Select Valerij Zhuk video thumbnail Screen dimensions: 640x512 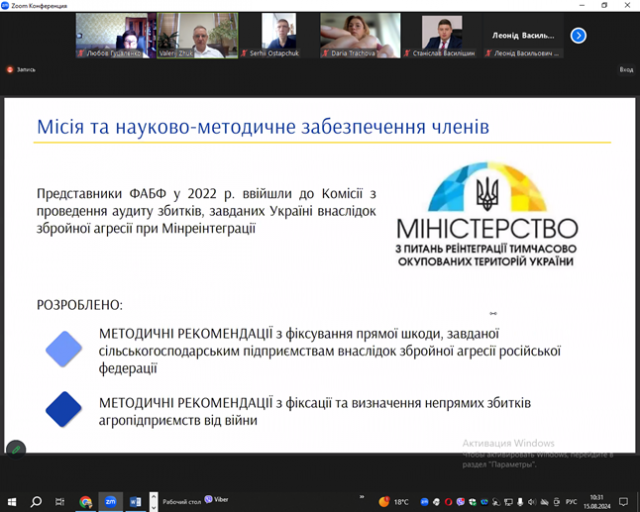point(198,36)
